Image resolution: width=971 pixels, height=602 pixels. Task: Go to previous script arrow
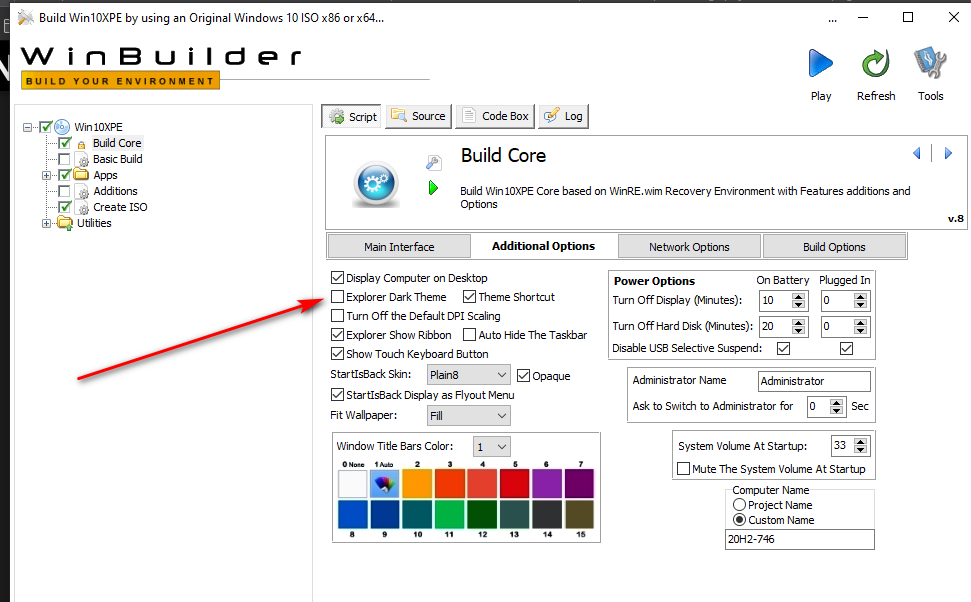tap(917, 153)
